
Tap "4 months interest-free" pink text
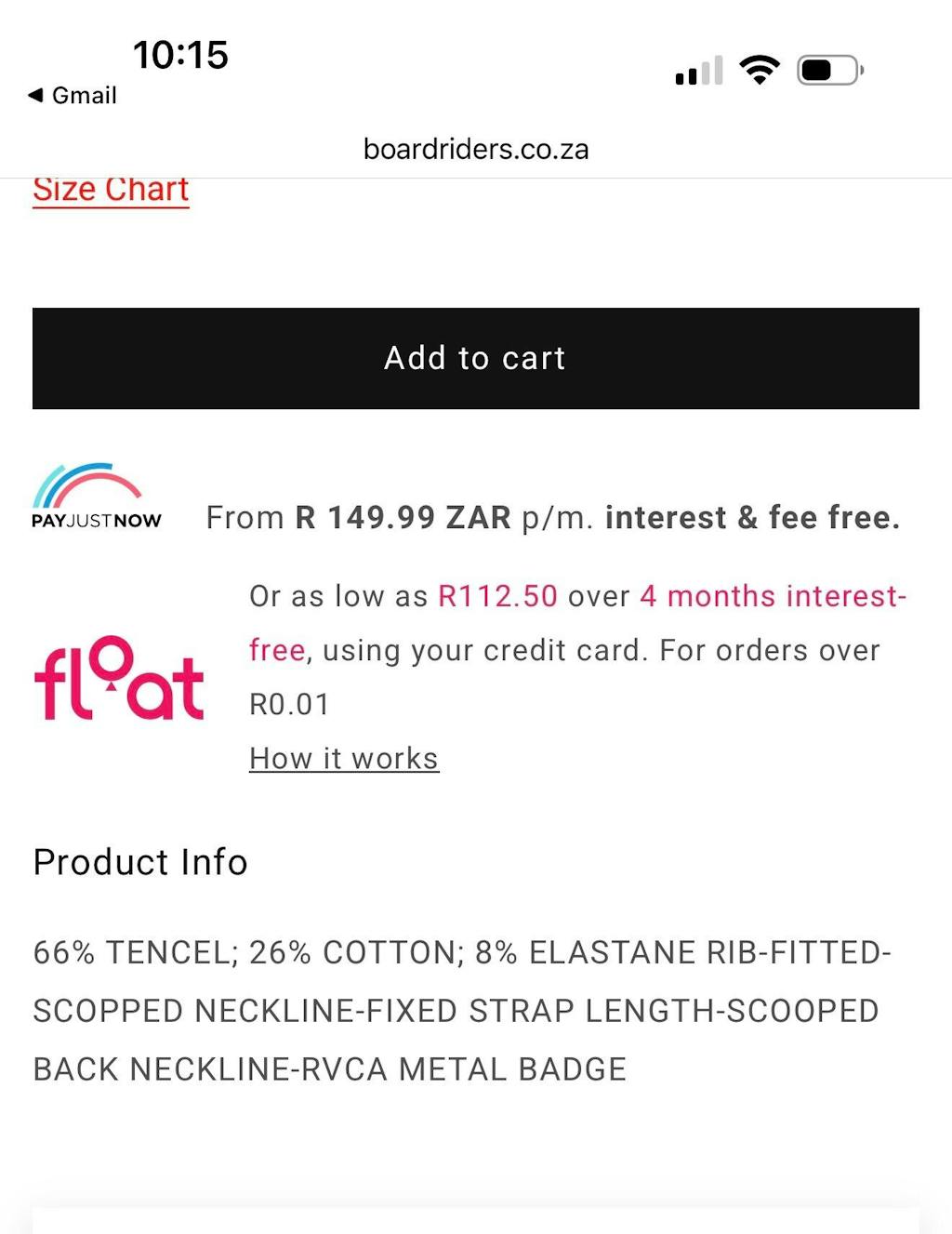pos(772,596)
